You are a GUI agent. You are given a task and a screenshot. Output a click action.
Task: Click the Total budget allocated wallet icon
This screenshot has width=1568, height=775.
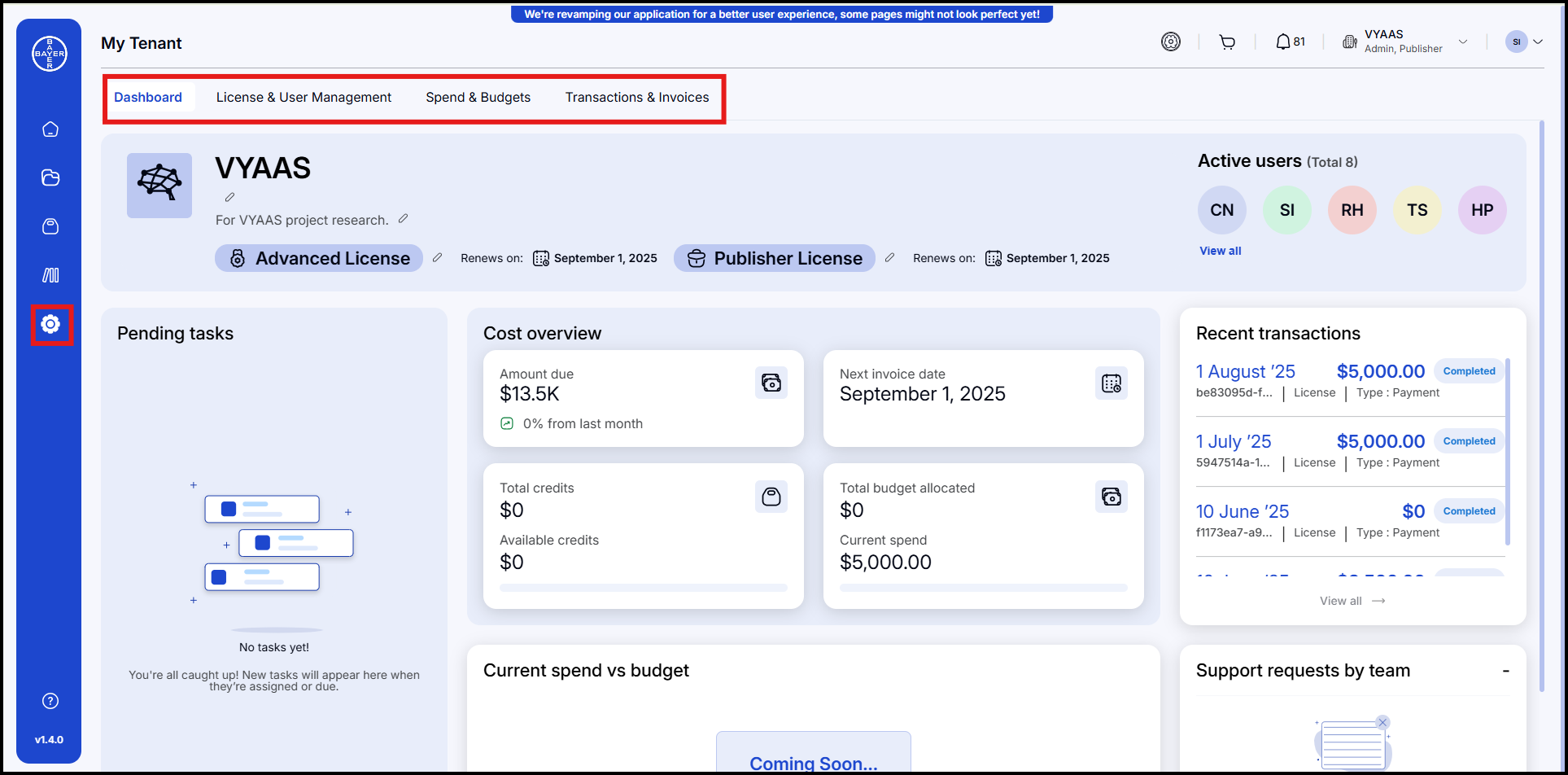click(x=1112, y=497)
